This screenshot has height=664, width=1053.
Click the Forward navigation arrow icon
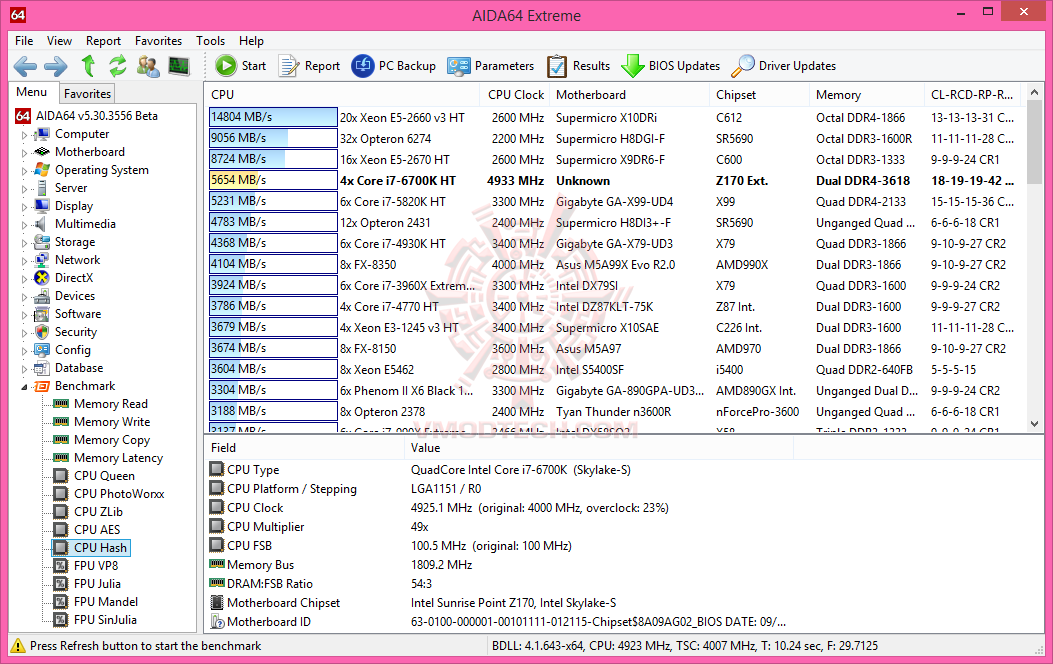tap(56, 66)
